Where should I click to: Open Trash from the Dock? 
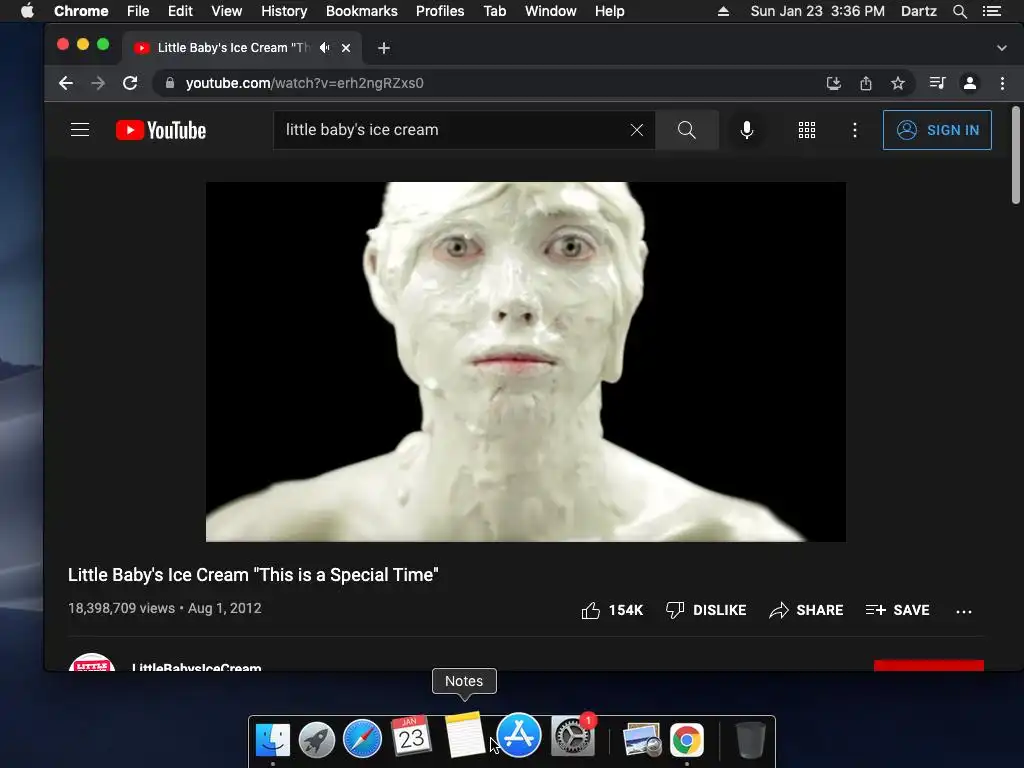[750, 739]
